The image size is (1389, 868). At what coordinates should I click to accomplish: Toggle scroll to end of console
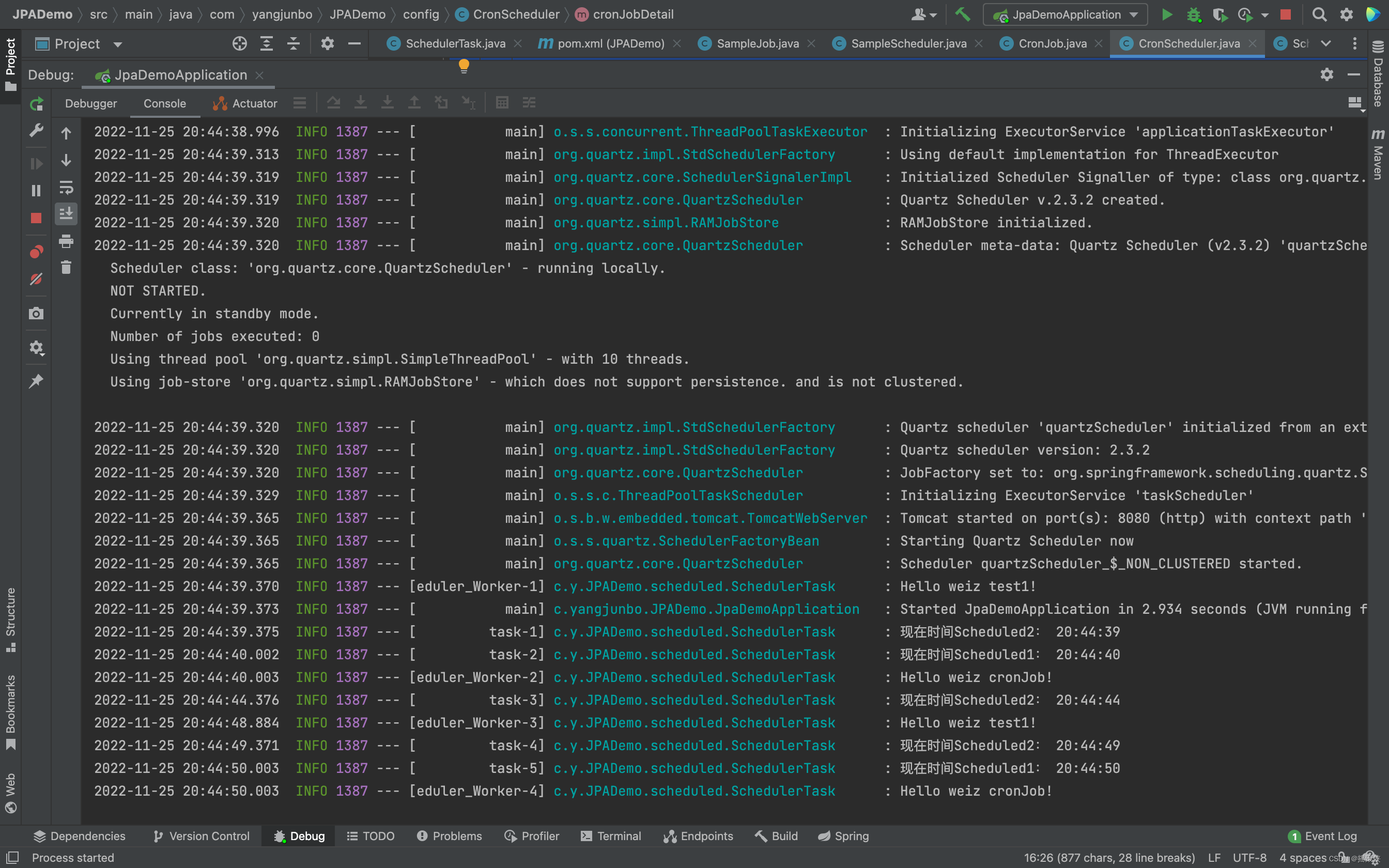[x=66, y=214]
